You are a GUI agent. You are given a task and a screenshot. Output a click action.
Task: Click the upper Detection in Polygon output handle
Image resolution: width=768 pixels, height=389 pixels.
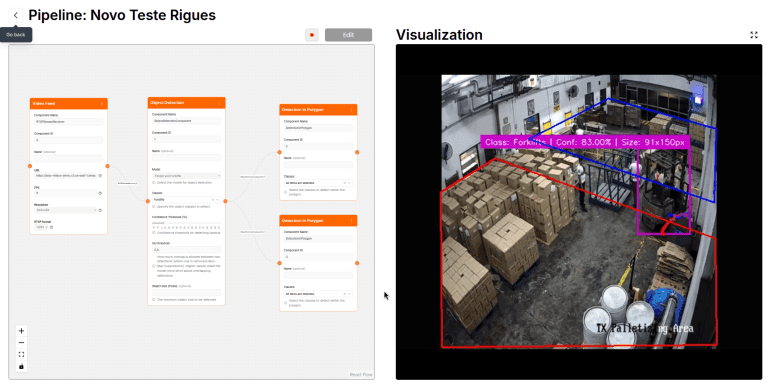tap(357, 152)
